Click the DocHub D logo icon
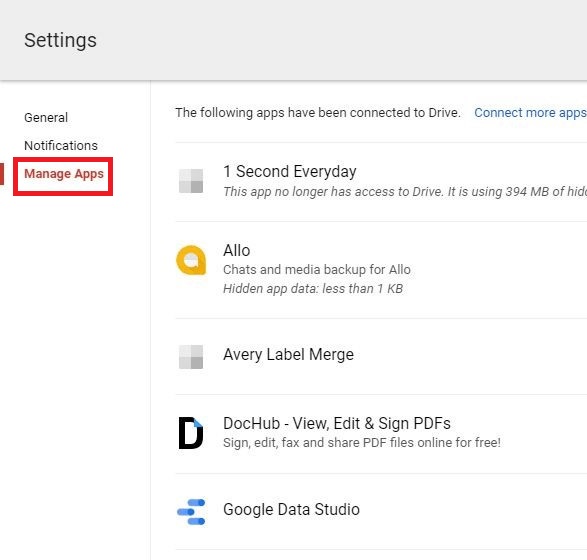Screen dimensions: 587x560 coord(191,433)
